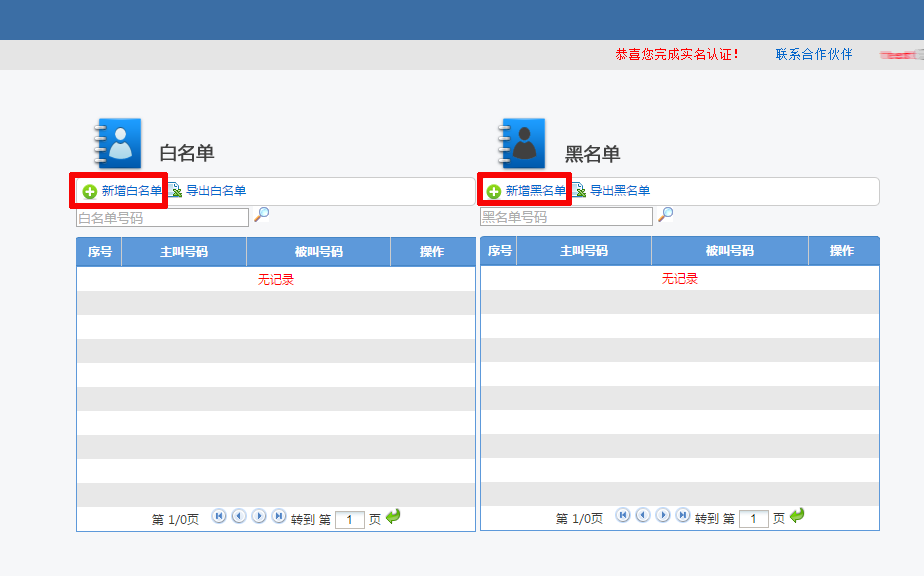Click the whitelist address book icon
The width and height of the screenshot is (924, 576).
click(x=117, y=140)
